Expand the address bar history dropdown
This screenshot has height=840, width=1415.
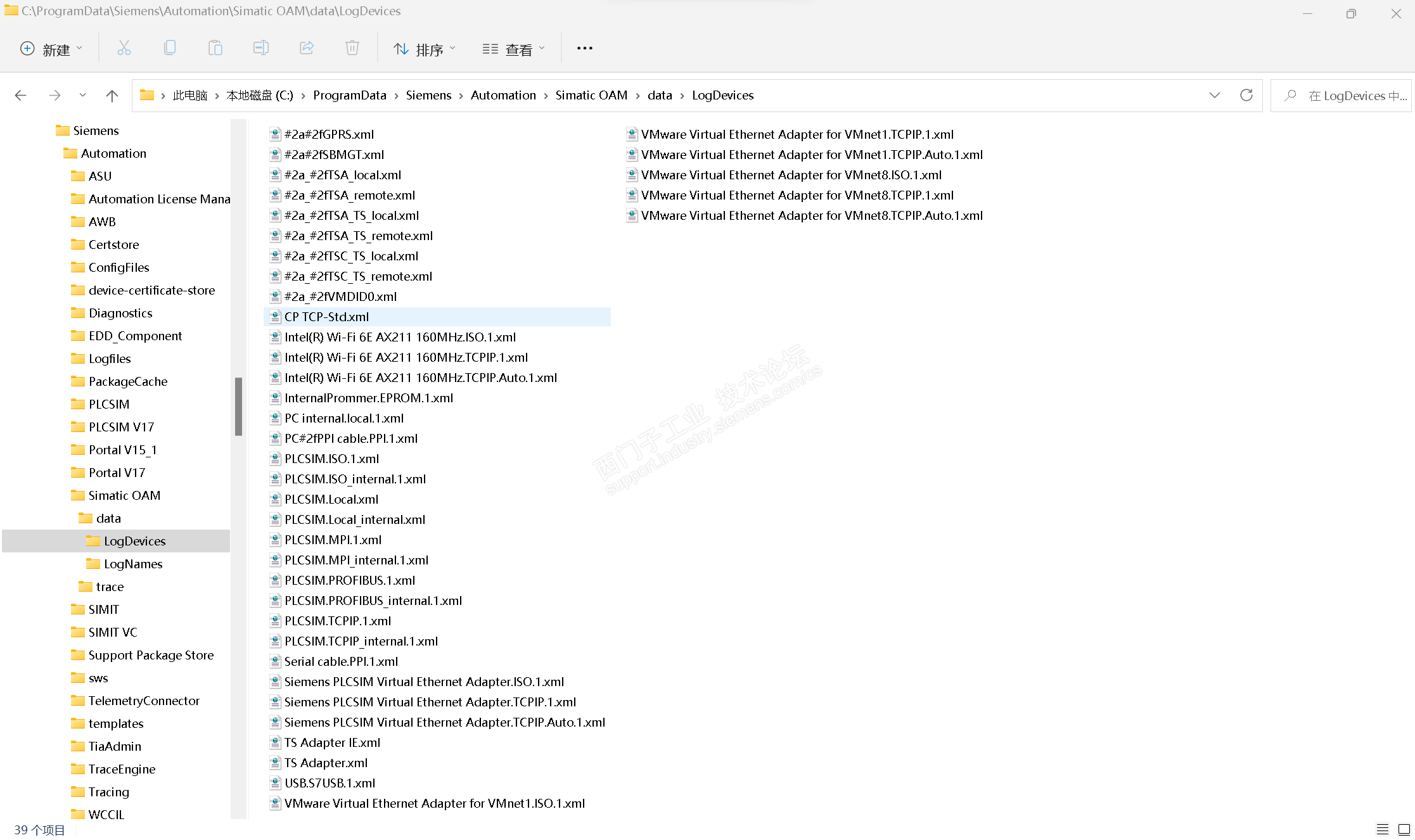point(1214,95)
